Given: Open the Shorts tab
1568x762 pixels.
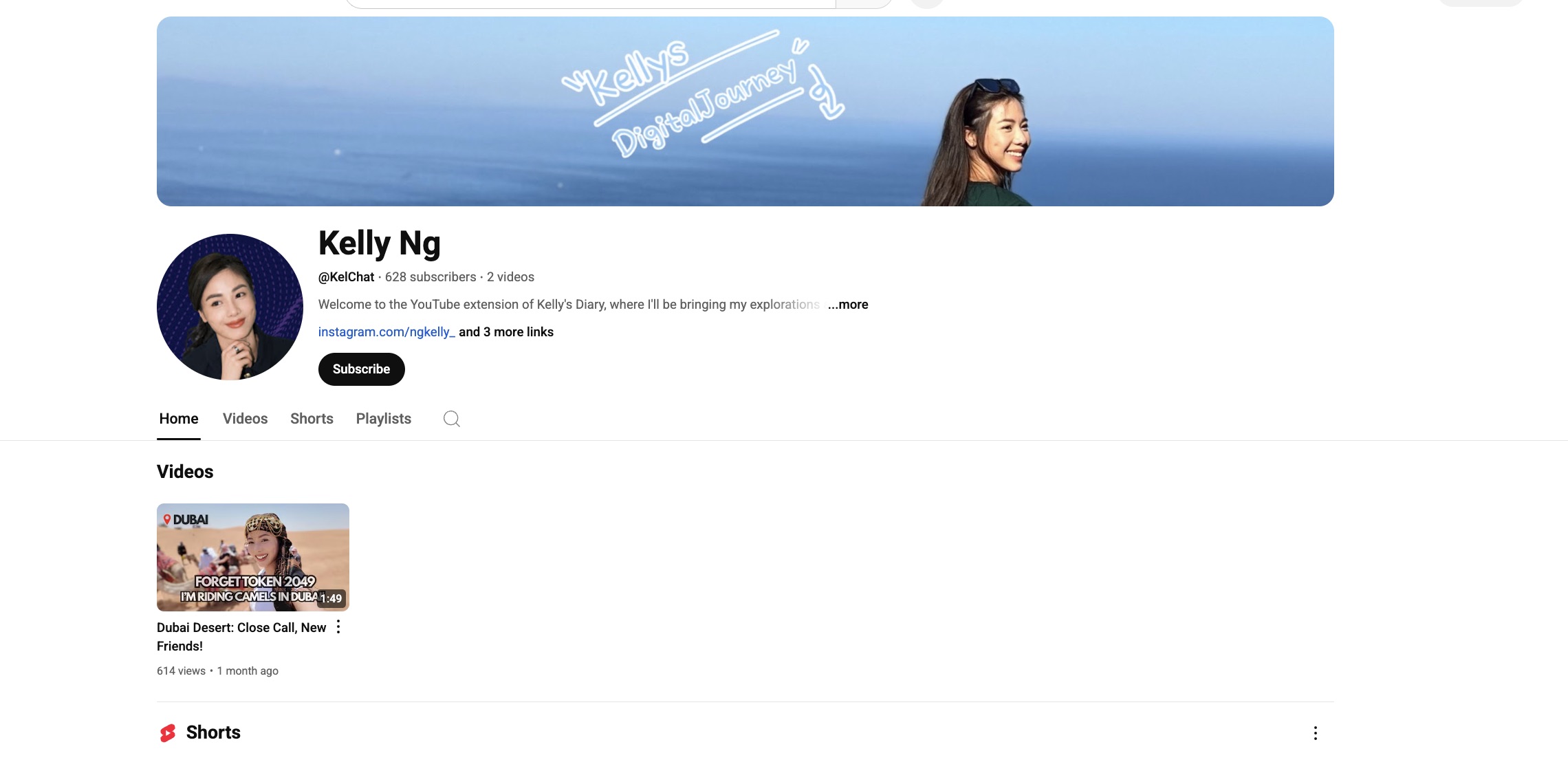Looking at the screenshot, I should (x=312, y=419).
